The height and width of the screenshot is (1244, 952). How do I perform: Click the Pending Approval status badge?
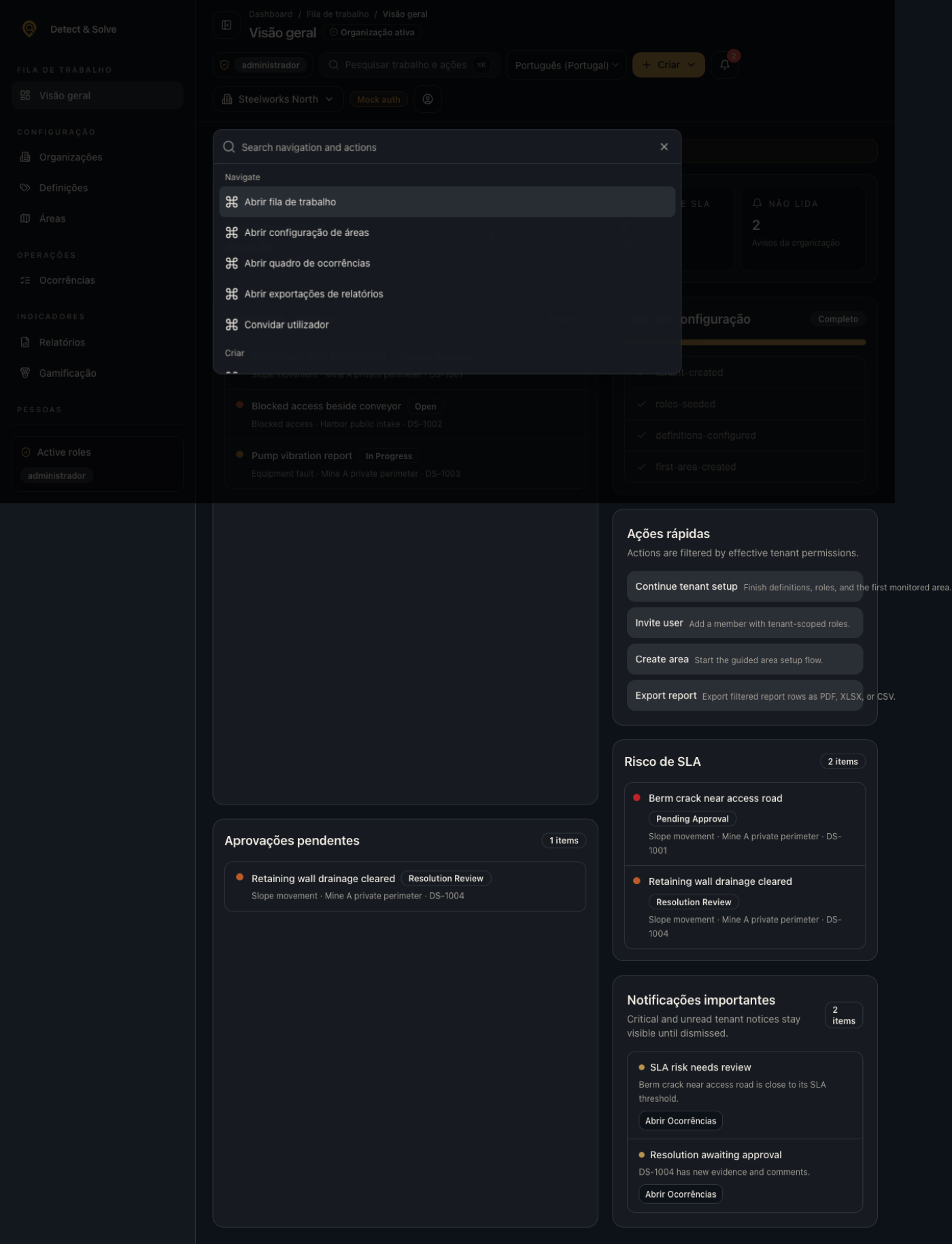[x=692, y=819]
